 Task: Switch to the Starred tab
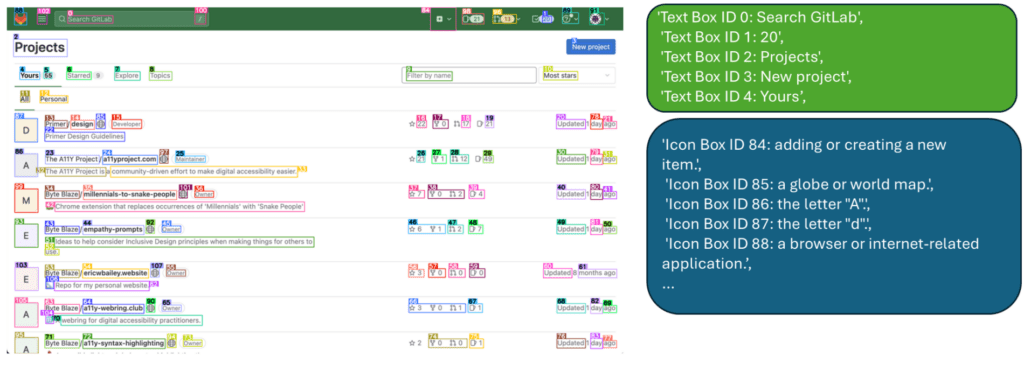(x=78, y=76)
